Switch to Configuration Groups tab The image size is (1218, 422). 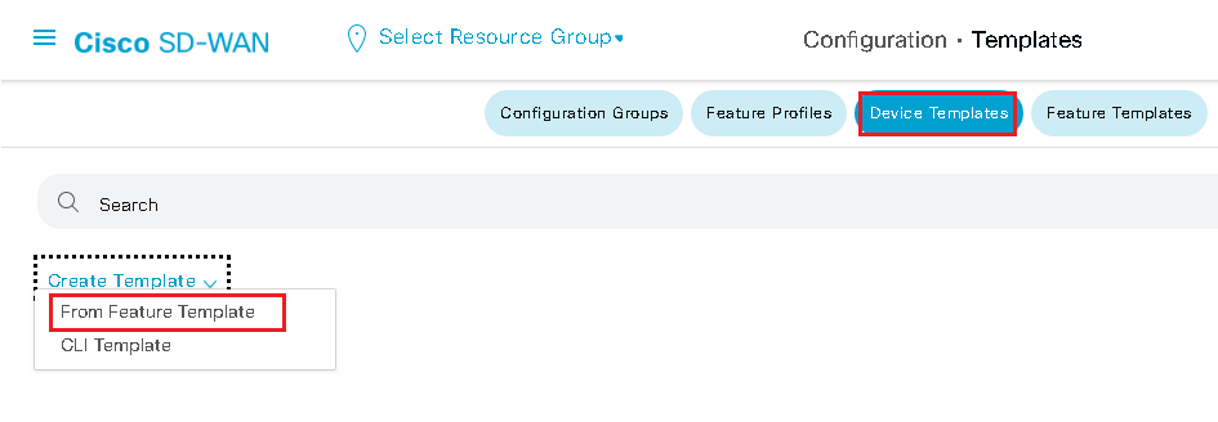click(x=584, y=113)
